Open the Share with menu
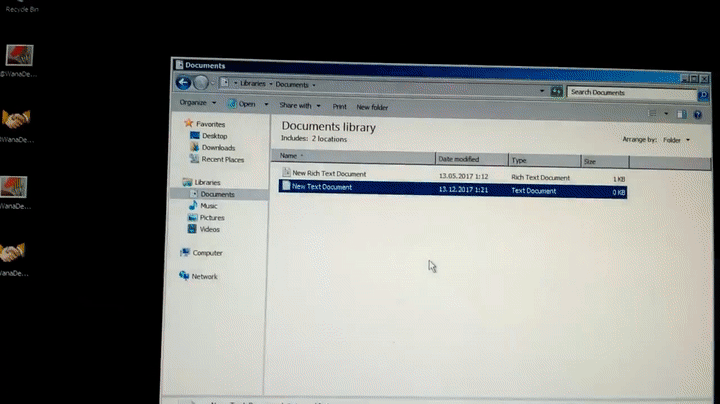 tap(300, 106)
